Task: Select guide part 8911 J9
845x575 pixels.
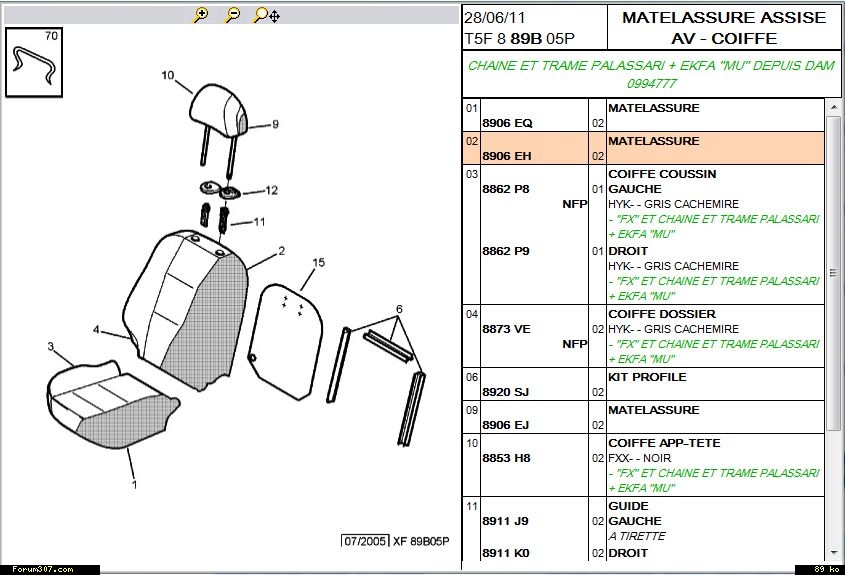Action: tap(506, 521)
